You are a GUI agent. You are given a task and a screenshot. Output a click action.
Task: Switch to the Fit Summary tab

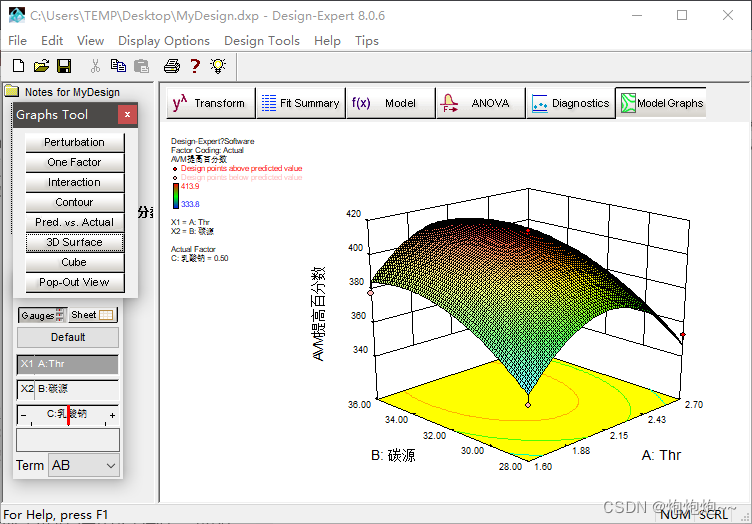click(301, 103)
